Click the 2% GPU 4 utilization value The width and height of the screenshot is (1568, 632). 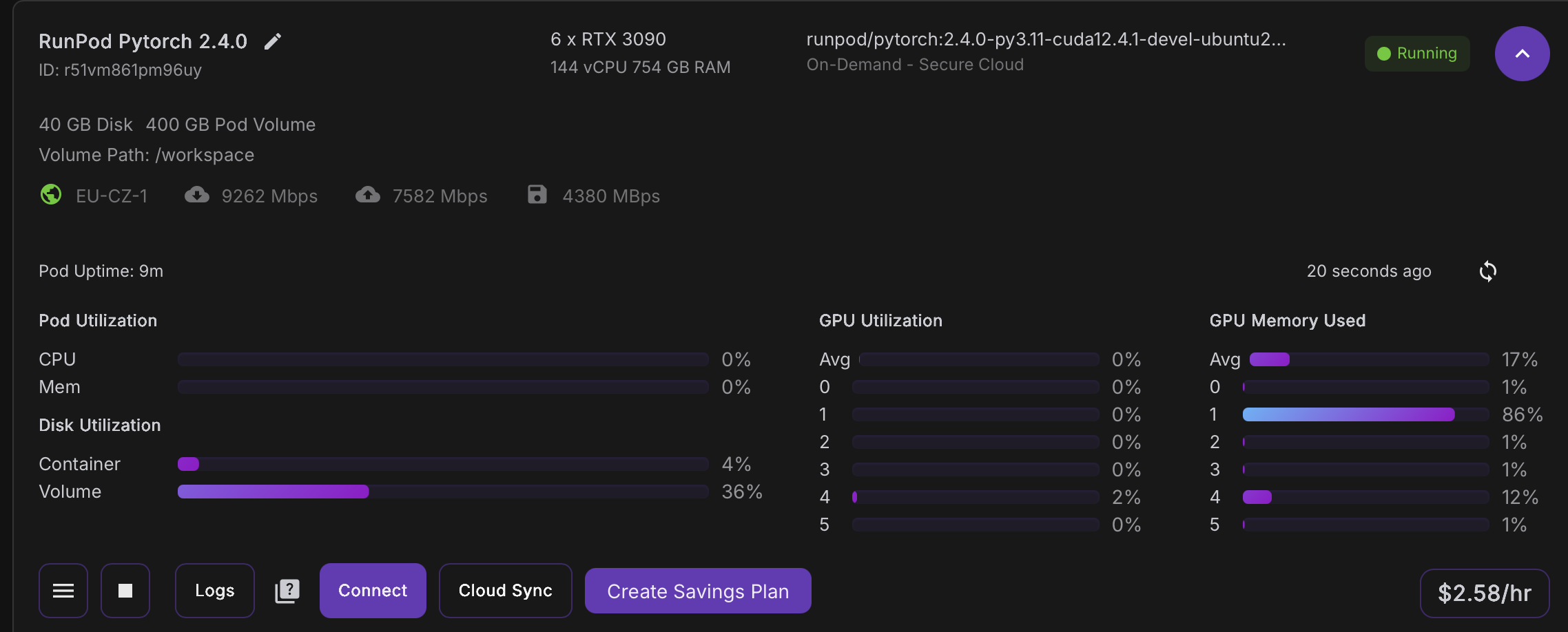pyautogui.click(x=1126, y=497)
